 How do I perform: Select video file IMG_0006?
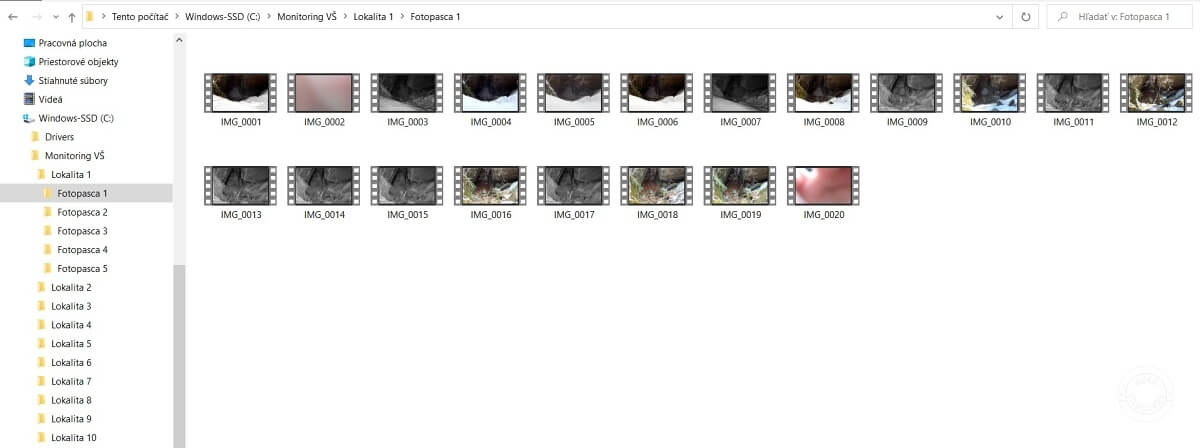[x=657, y=100]
